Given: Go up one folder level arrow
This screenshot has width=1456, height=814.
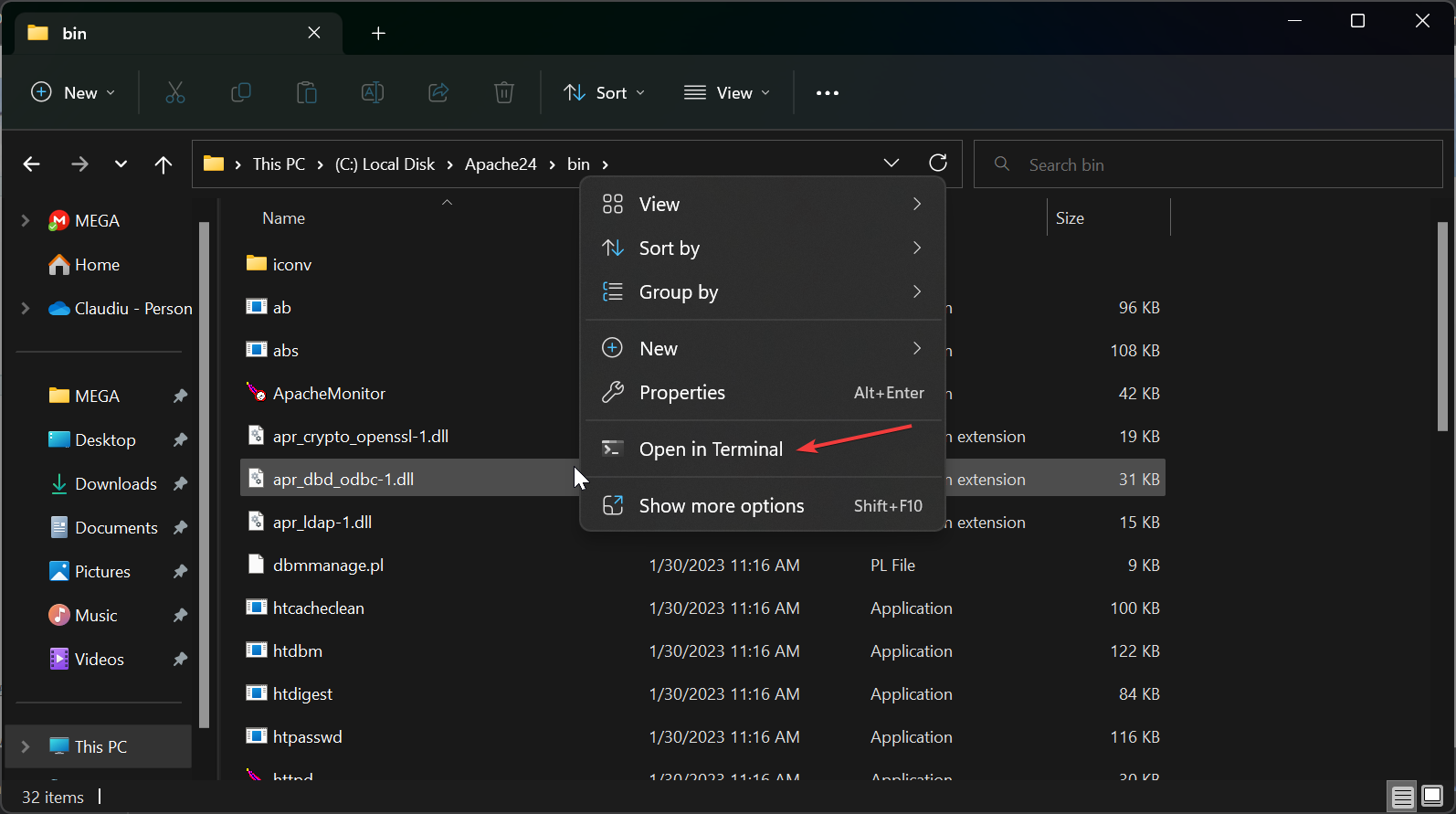Looking at the screenshot, I should [x=164, y=164].
